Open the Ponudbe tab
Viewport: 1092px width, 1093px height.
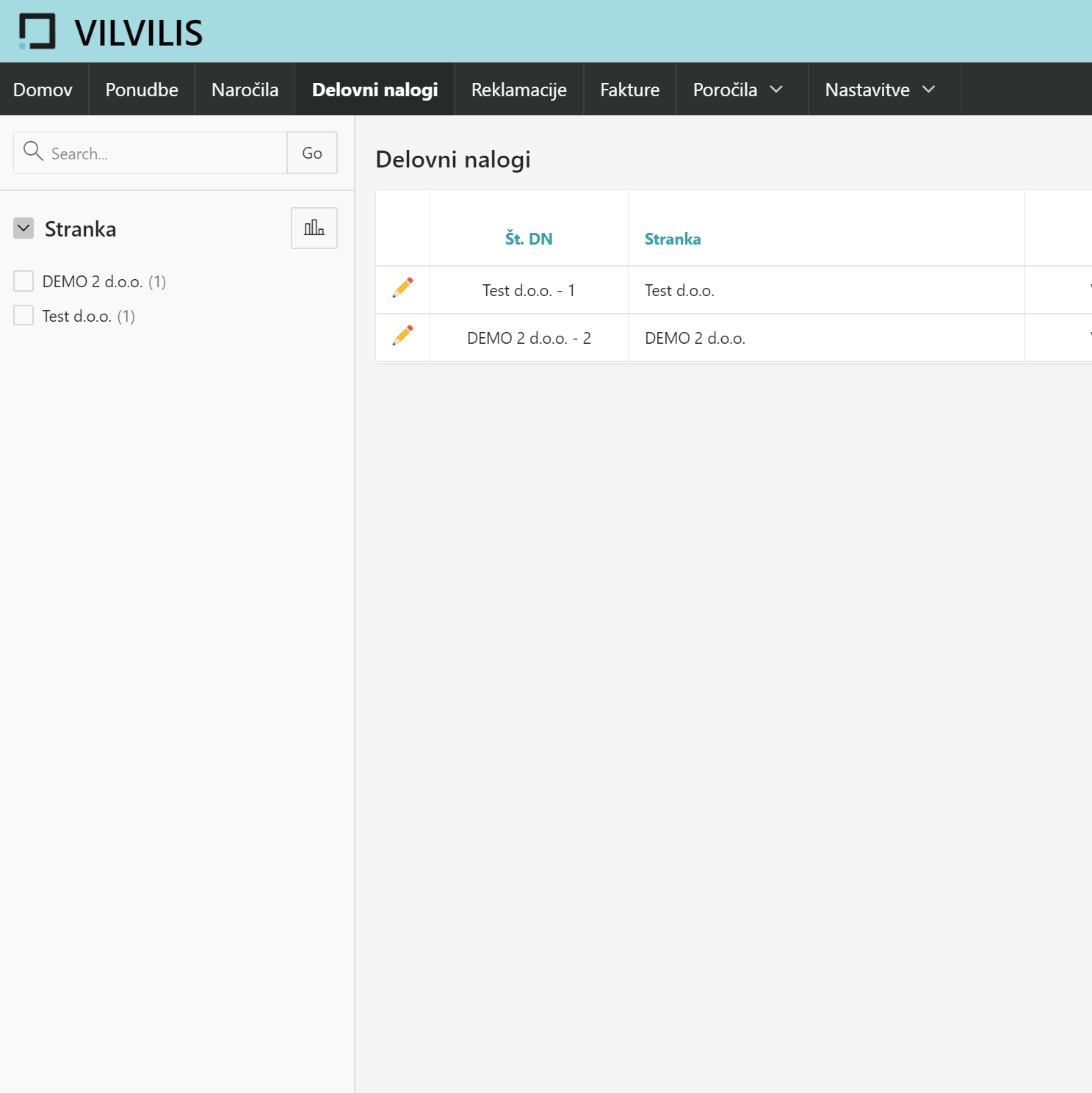coord(142,90)
